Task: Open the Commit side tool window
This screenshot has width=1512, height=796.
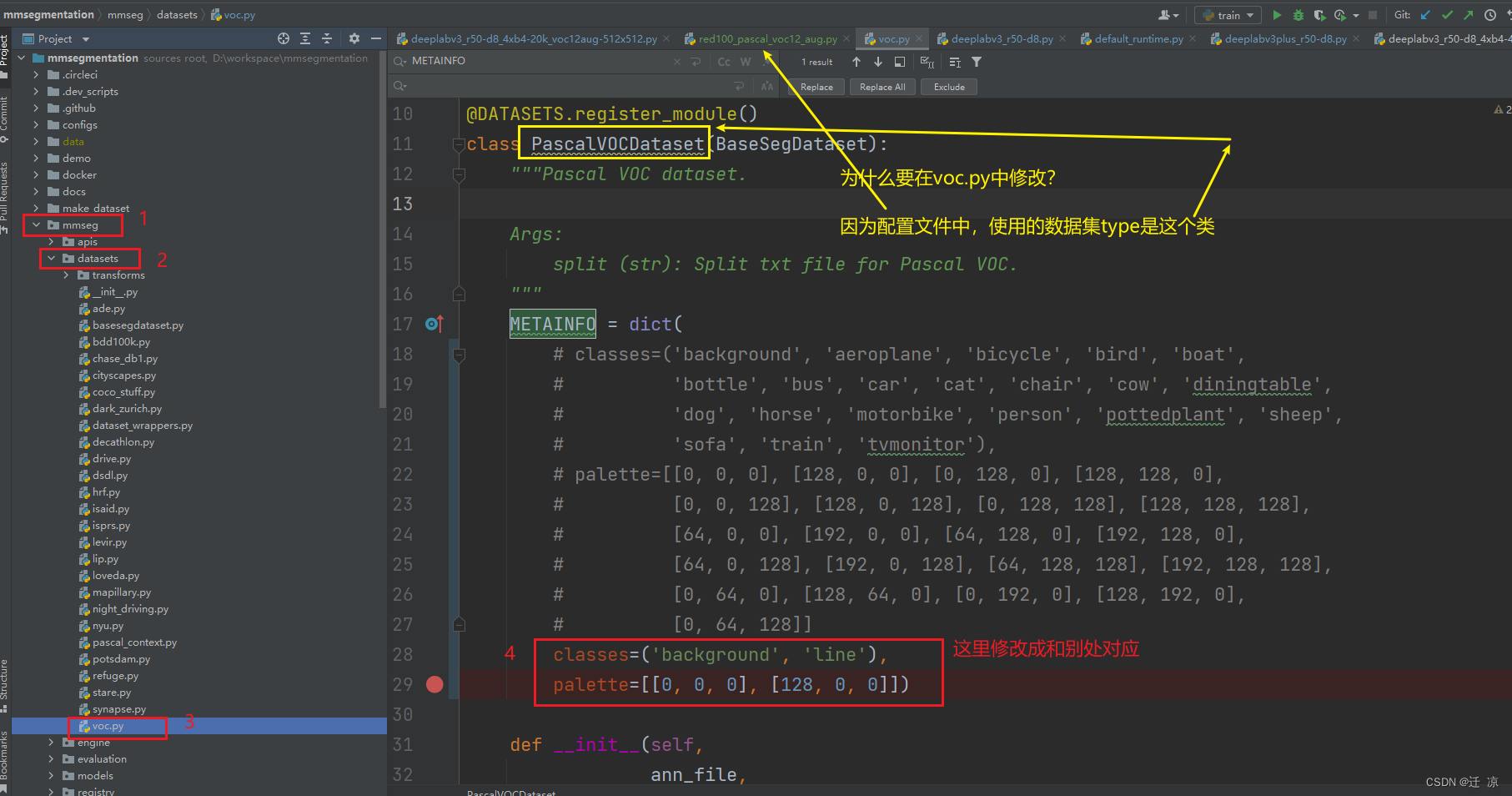Action: coord(5,118)
